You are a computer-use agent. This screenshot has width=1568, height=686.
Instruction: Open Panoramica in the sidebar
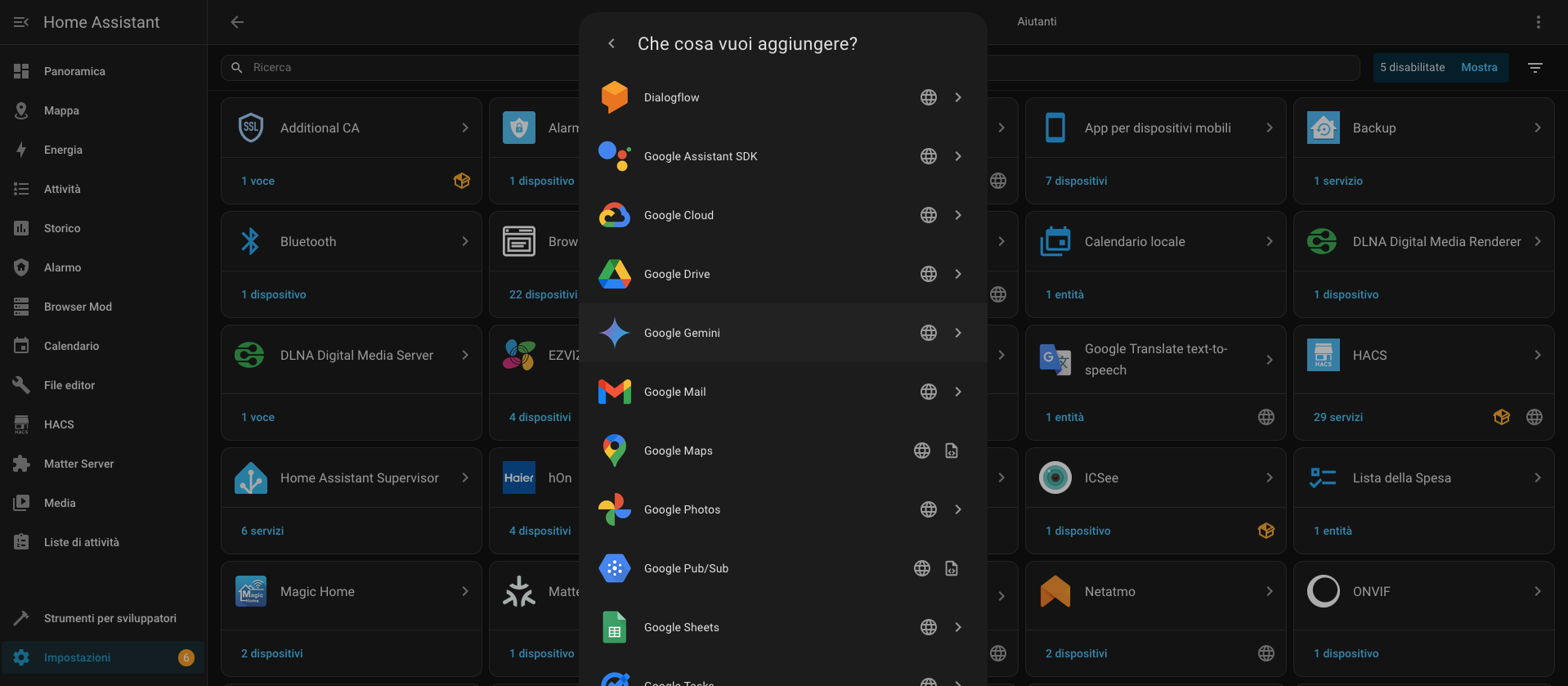[103, 71]
